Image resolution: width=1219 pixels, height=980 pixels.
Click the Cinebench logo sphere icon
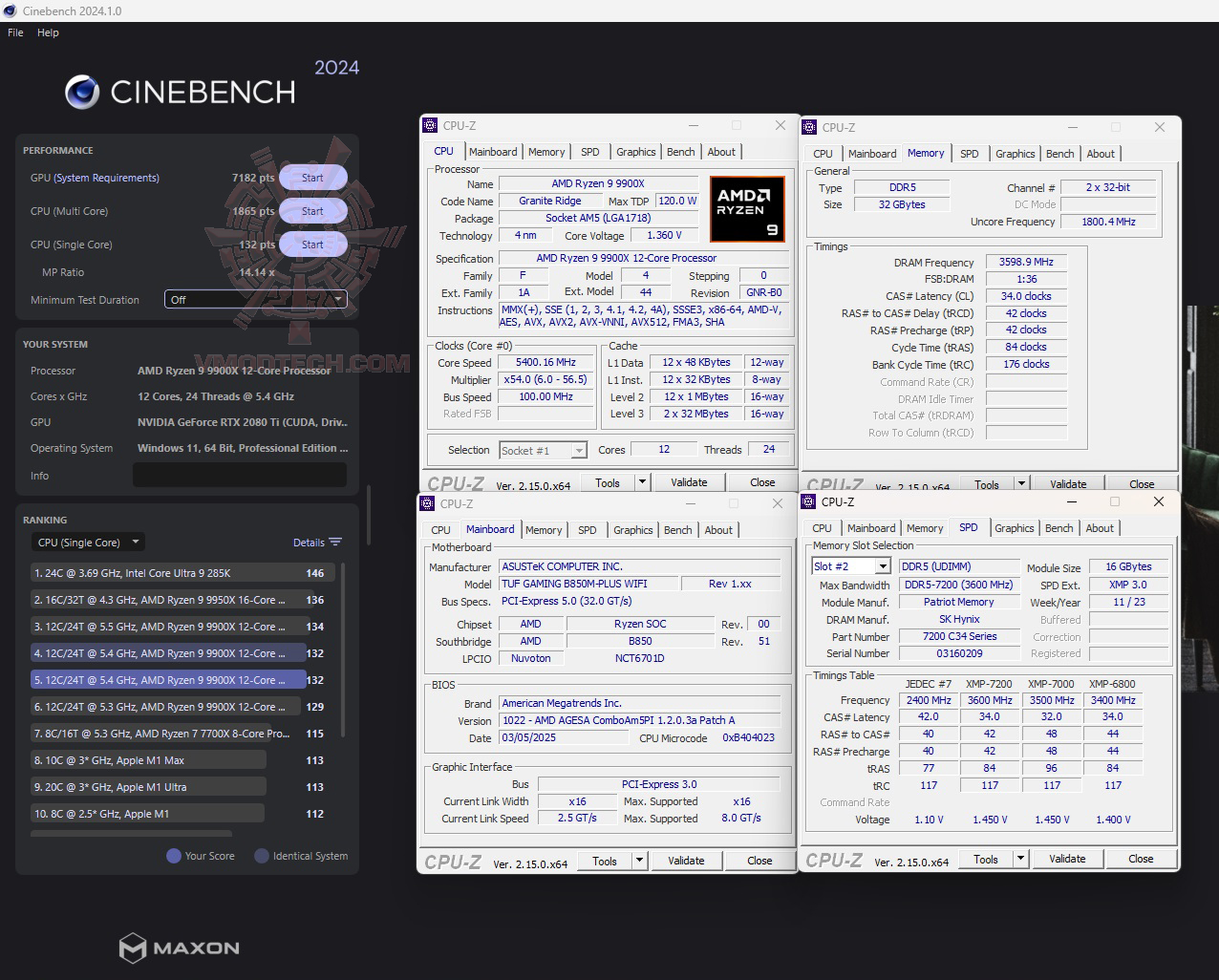[x=82, y=93]
